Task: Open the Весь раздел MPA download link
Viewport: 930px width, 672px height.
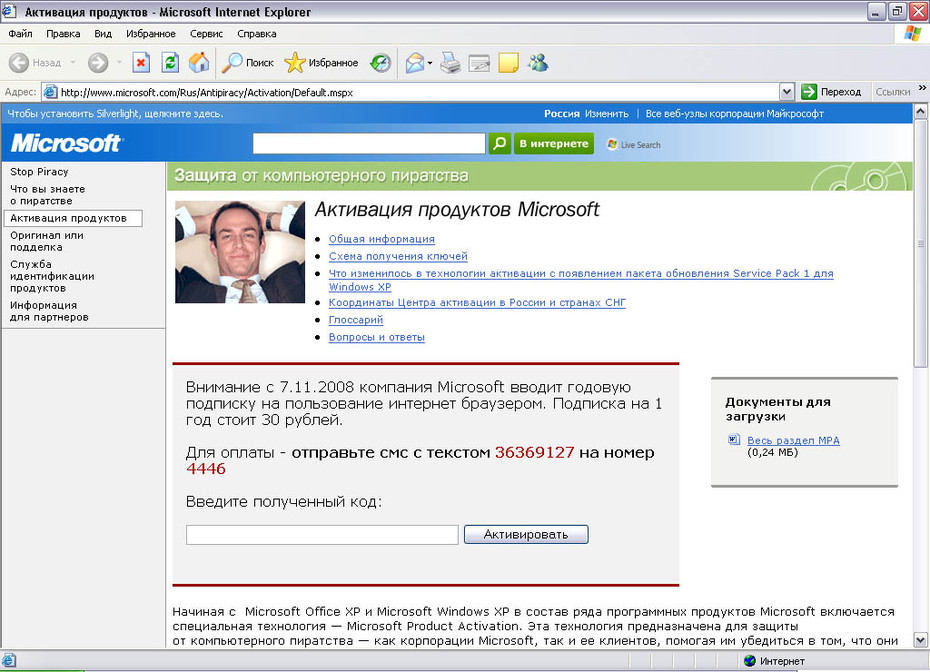Action: point(793,440)
